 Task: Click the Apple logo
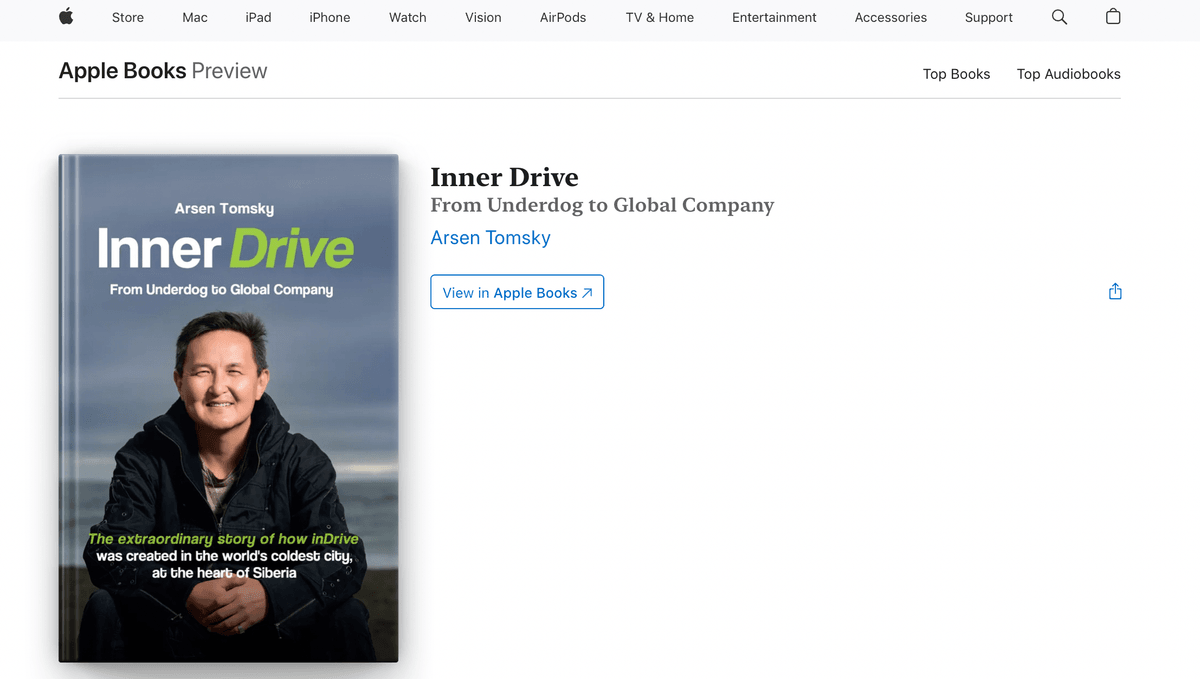coord(65,17)
